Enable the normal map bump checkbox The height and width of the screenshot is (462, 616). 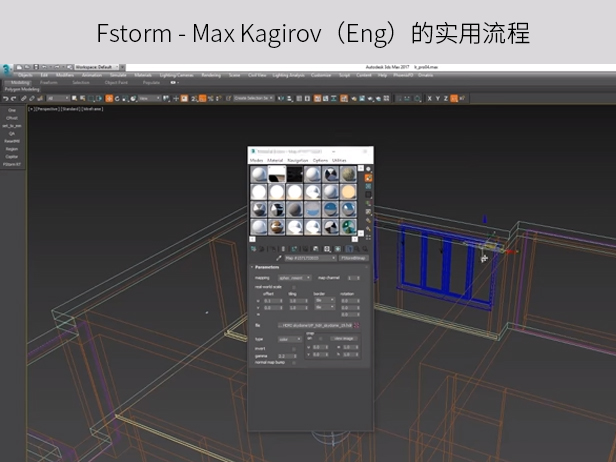pos(296,361)
